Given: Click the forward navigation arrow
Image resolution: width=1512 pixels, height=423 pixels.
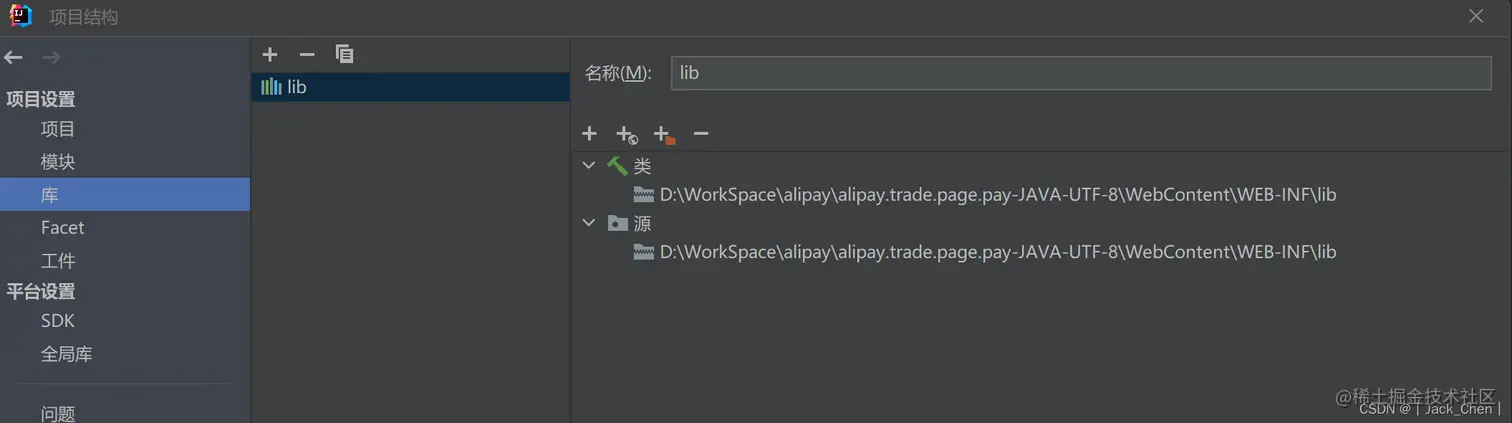Looking at the screenshot, I should [51, 58].
